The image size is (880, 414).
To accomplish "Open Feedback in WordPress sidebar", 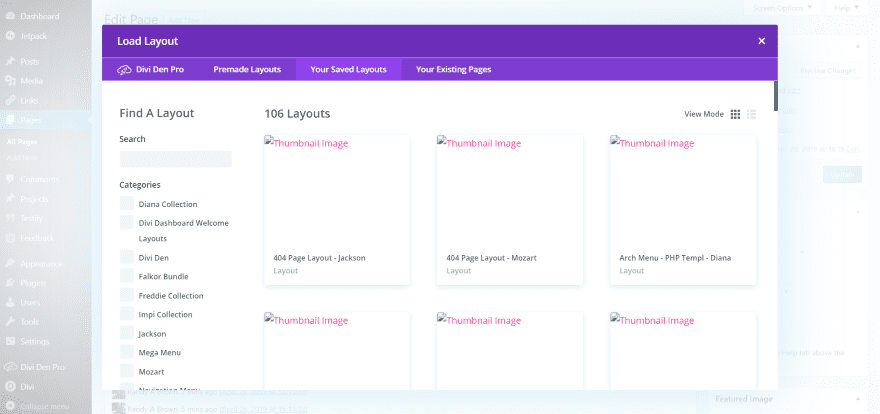I will coord(37,238).
